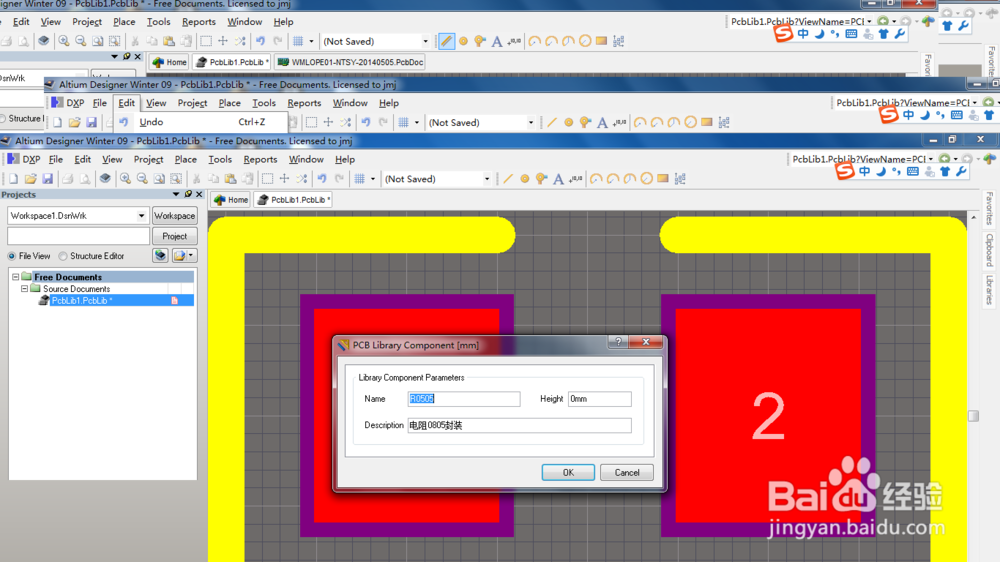
Task: Open Clipboard side panel tab
Action: tap(989, 250)
